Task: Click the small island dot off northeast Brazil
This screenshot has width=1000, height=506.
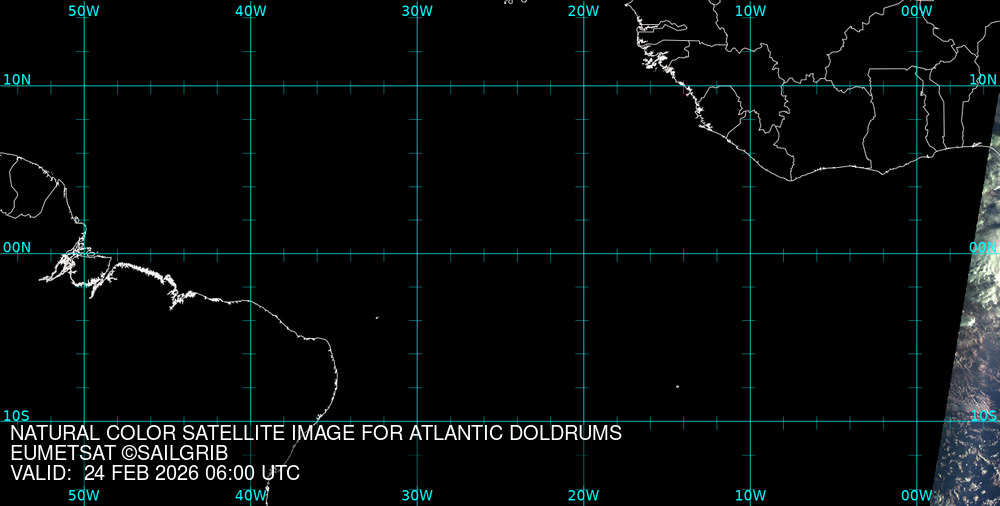Action: [377, 318]
